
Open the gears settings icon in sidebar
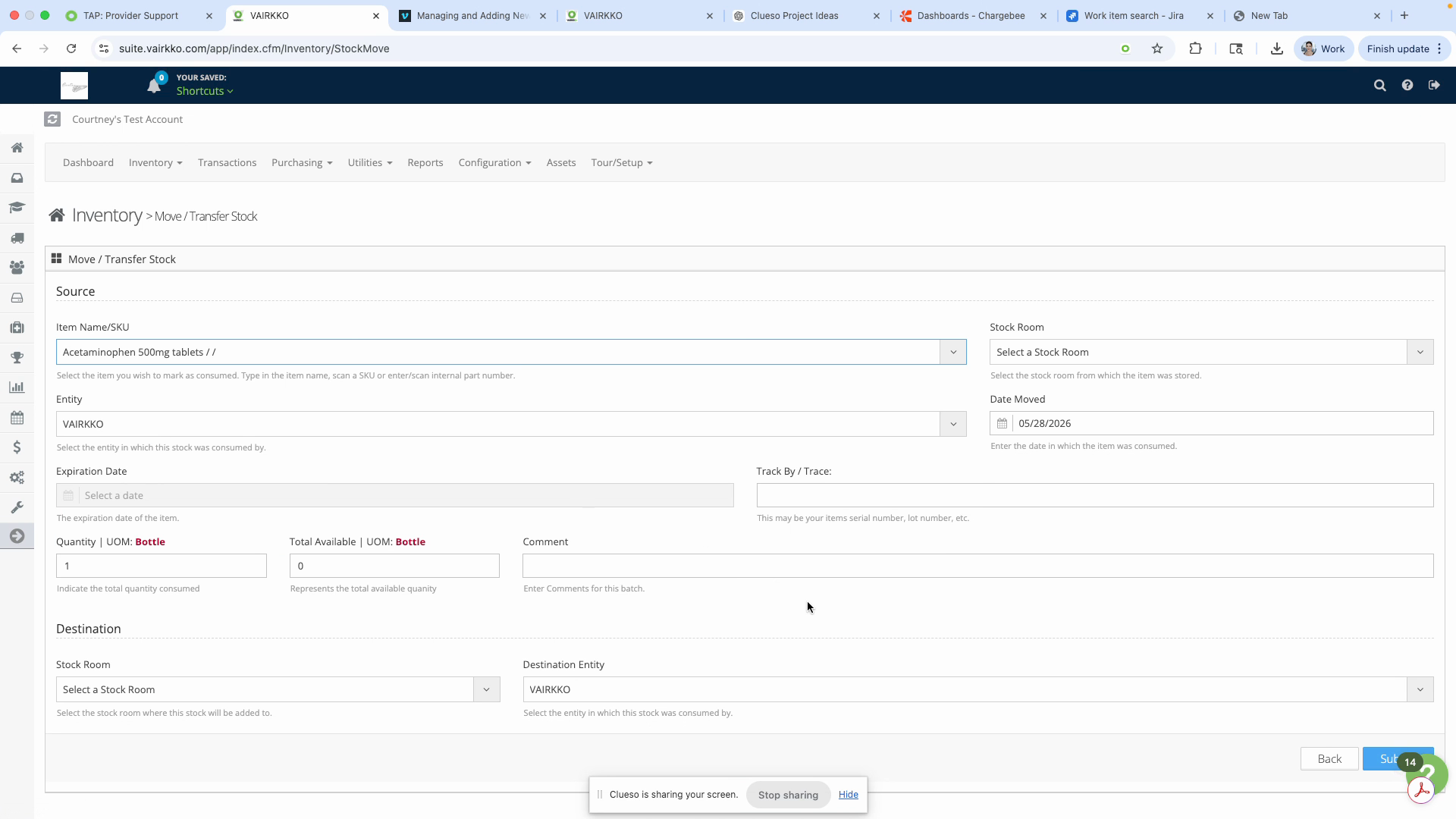tap(17, 478)
